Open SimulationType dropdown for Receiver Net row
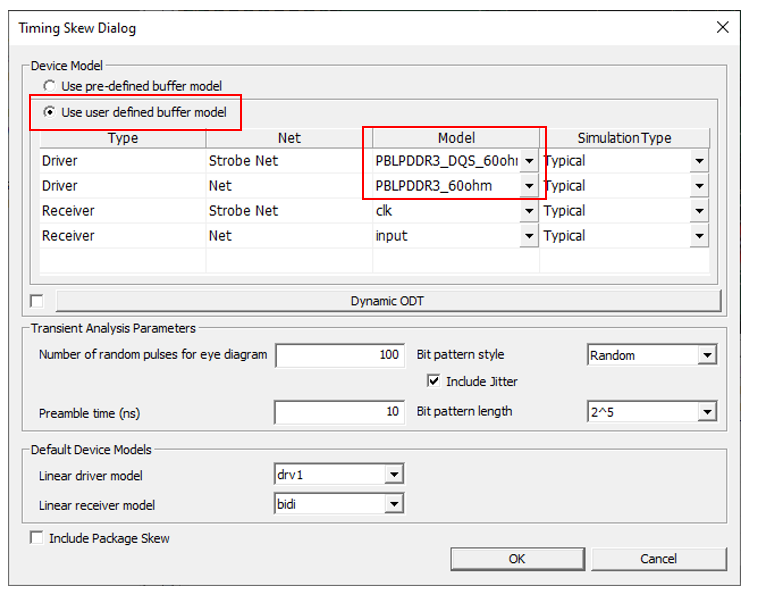757x605 pixels. pyautogui.click(x=698, y=236)
